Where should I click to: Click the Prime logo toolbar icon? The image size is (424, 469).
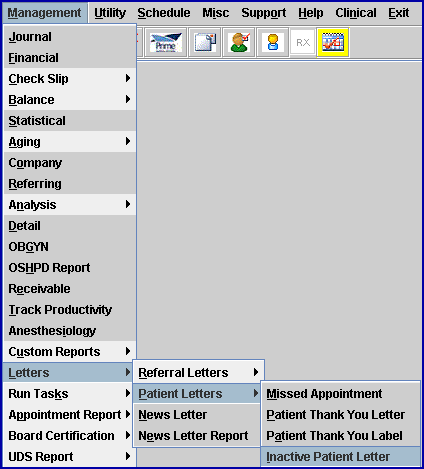[x=166, y=43]
